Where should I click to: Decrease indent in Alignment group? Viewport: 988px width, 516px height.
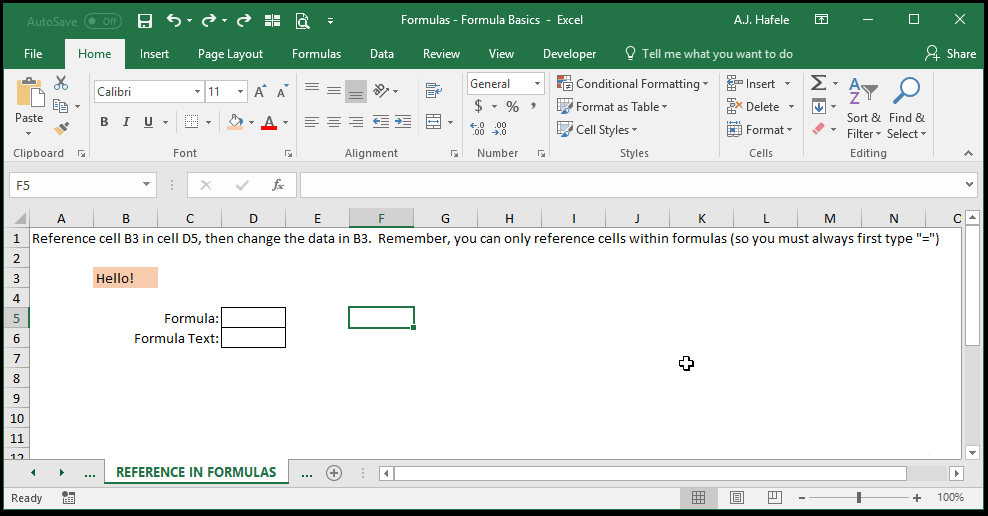[x=381, y=122]
